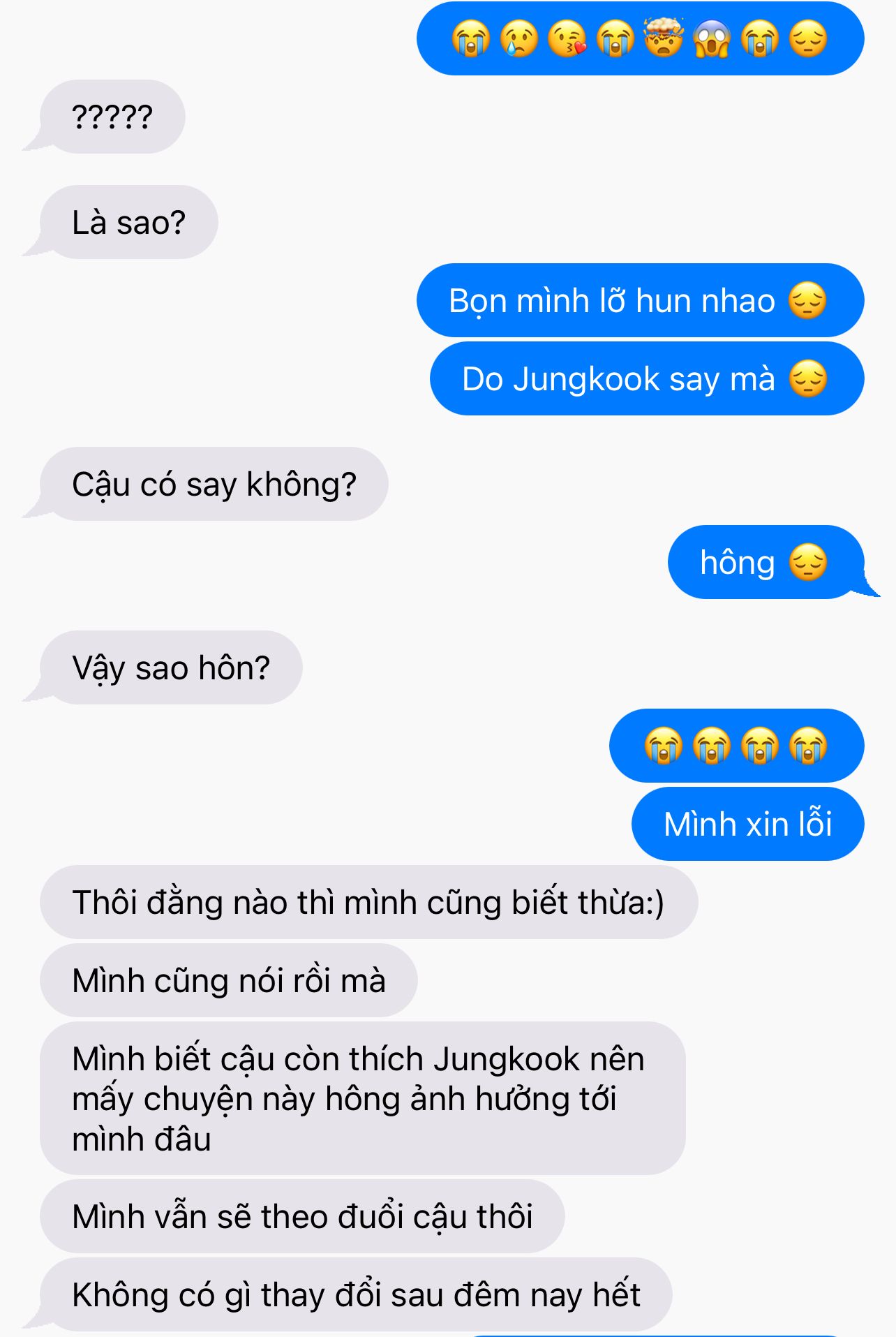Tap the screaming face emoji in top message
896x1337 pixels.
coord(712,38)
